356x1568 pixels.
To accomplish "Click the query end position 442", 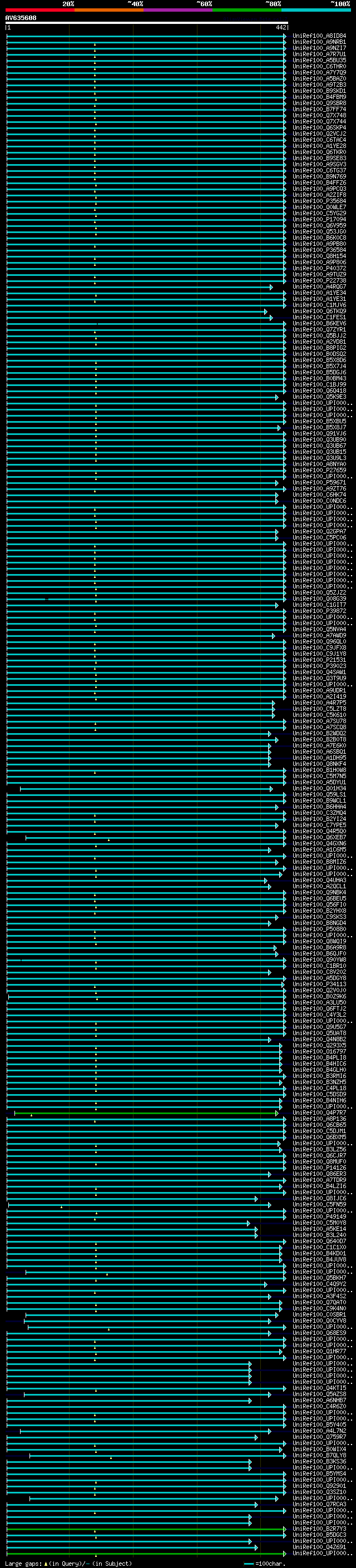I will (x=281, y=27).
